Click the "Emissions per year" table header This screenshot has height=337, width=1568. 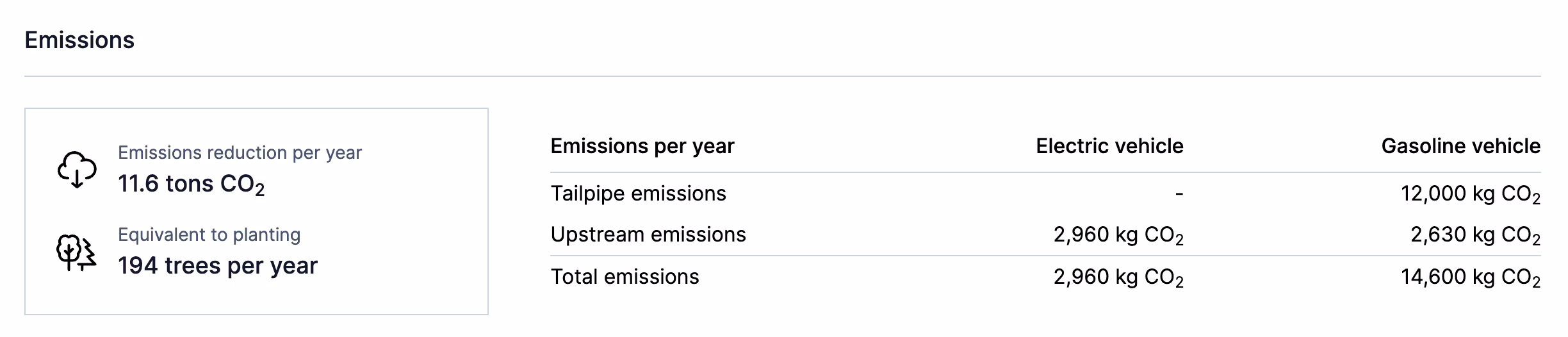click(642, 146)
